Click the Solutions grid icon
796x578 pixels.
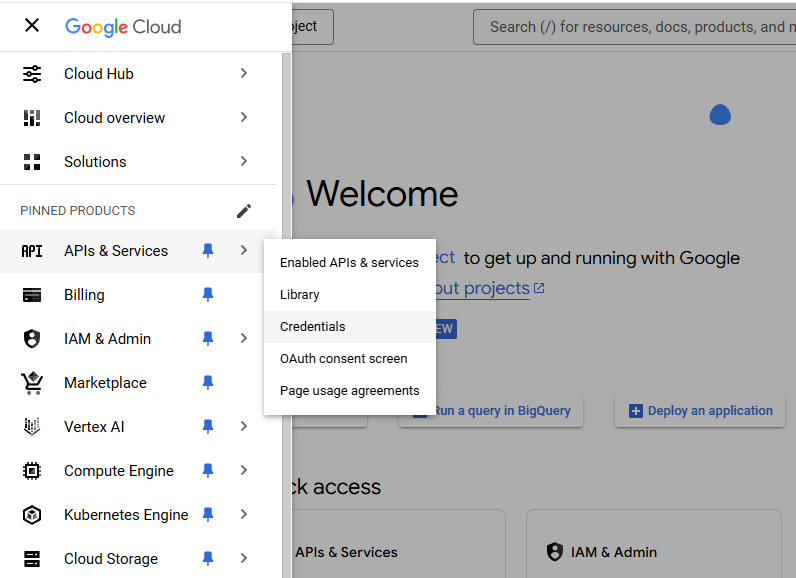(x=32, y=162)
